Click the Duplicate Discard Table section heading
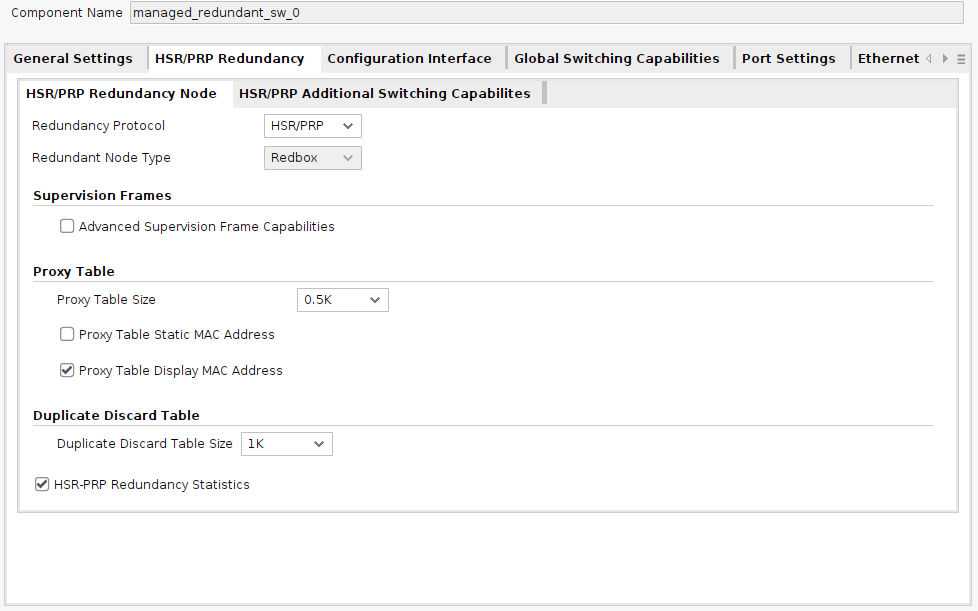Screen dimensions: 978x611 click(x=116, y=416)
